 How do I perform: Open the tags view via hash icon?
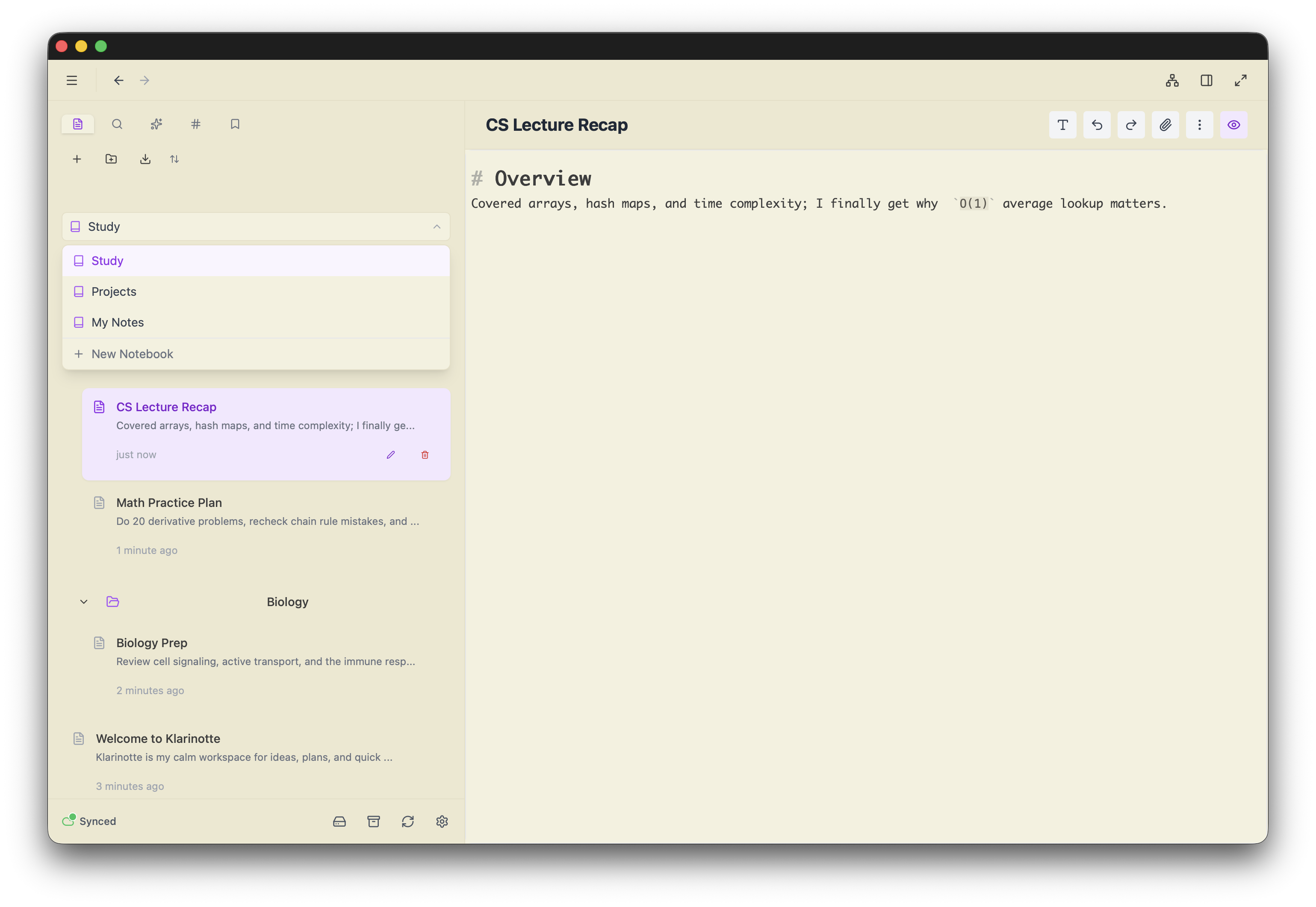pos(195,124)
